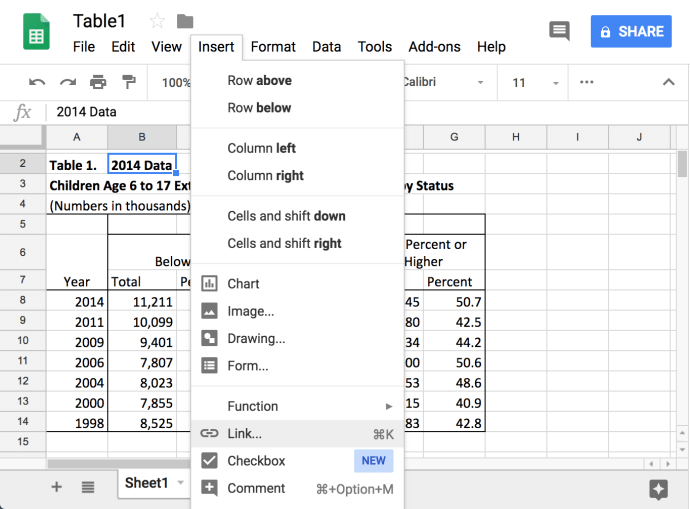Open the all sheets list icon
This screenshot has height=509, width=690.
pyautogui.click(x=88, y=487)
